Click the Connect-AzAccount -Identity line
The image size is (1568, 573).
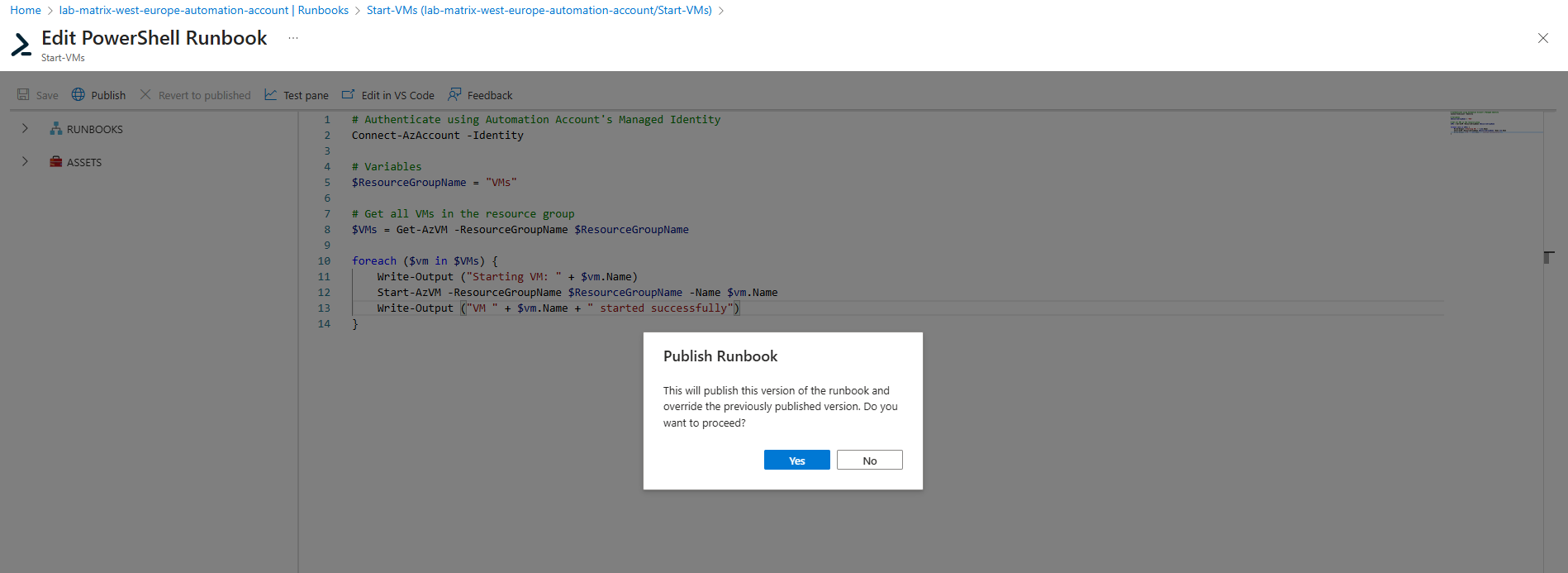[x=438, y=135]
